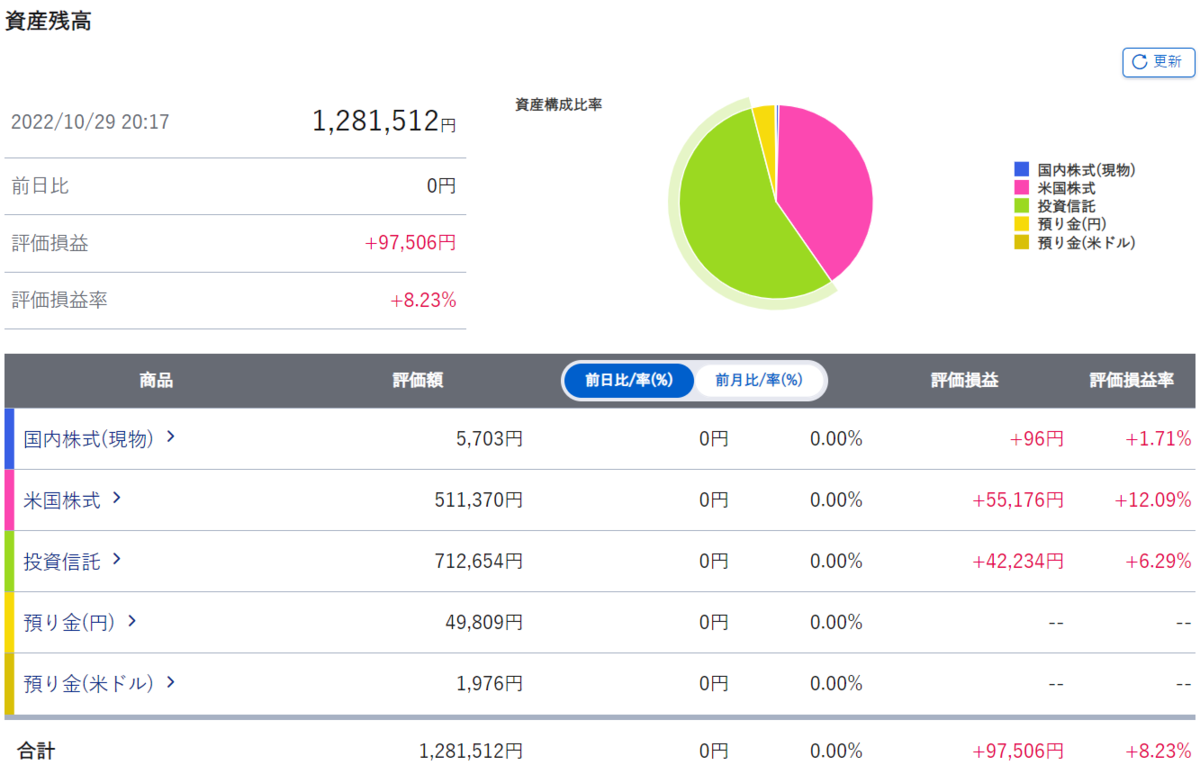This screenshot has height=783, width=1200.
Task: Switch to 前月比/率(%) view
Action: click(759, 380)
